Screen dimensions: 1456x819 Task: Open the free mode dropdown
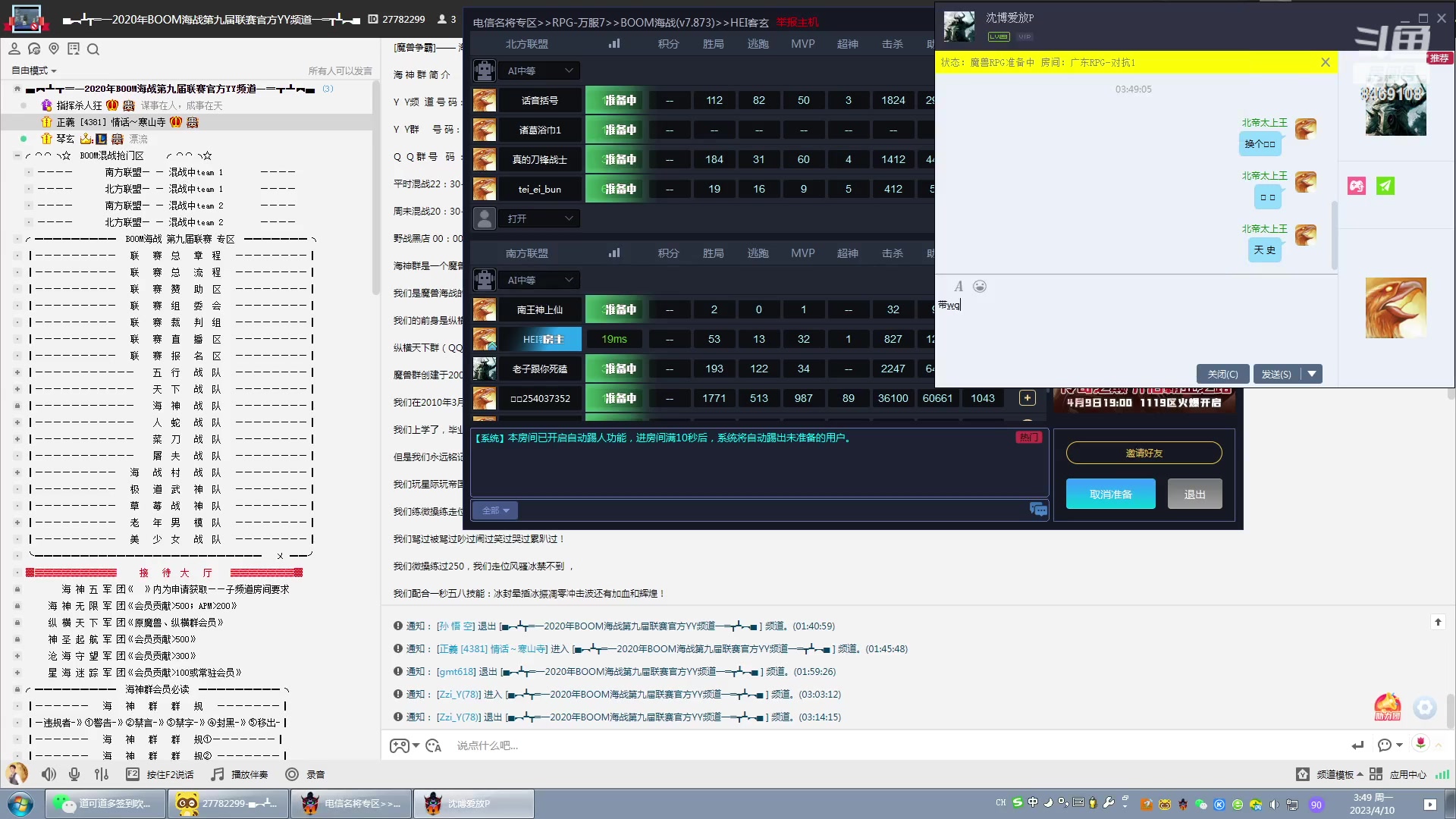pos(34,71)
